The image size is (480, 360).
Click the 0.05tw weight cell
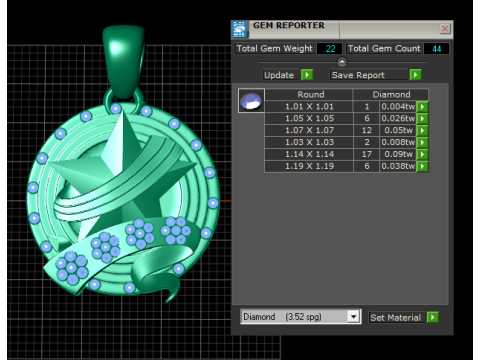[x=398, y=130]
